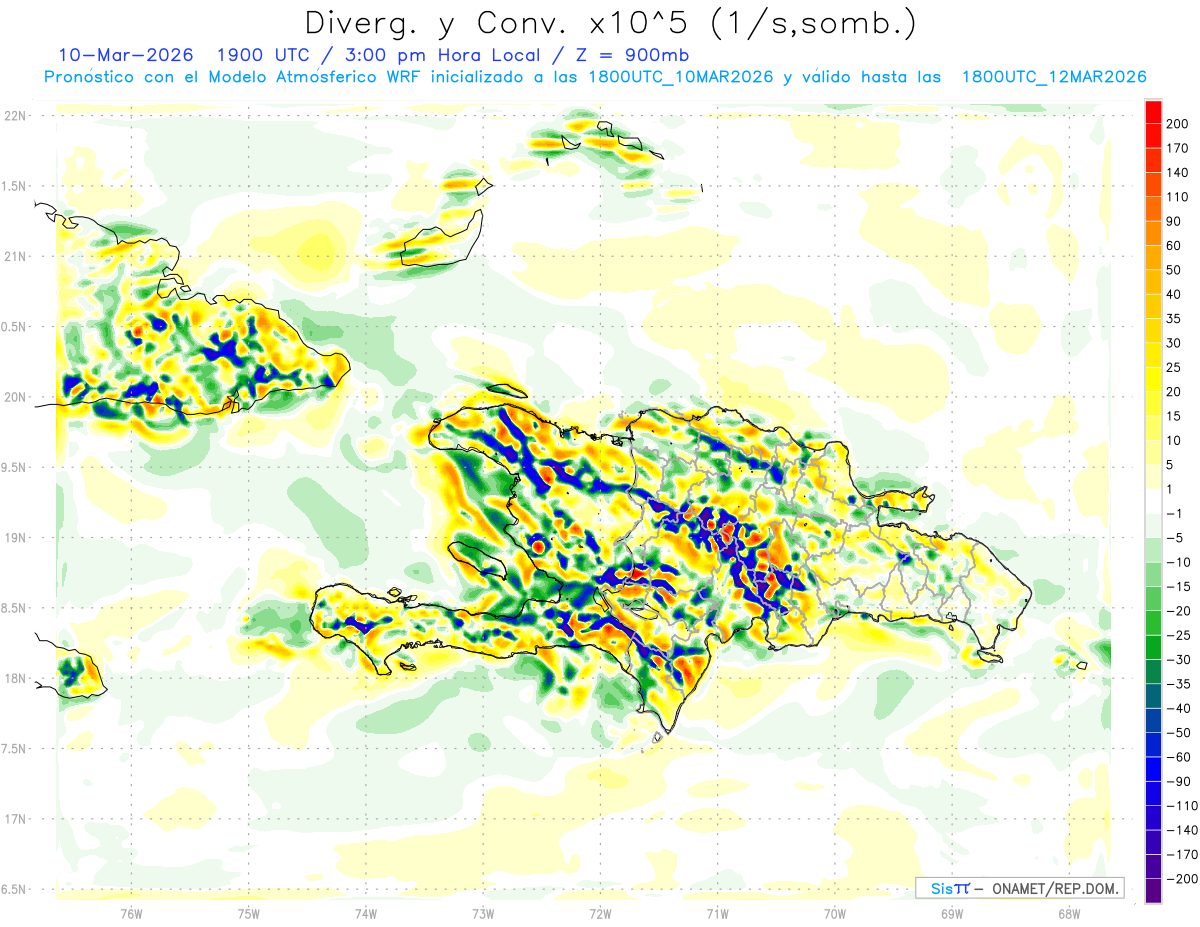1200x927 pixels.
Task: Click the latitude label "18N"
Action: (x=15, y=679)
